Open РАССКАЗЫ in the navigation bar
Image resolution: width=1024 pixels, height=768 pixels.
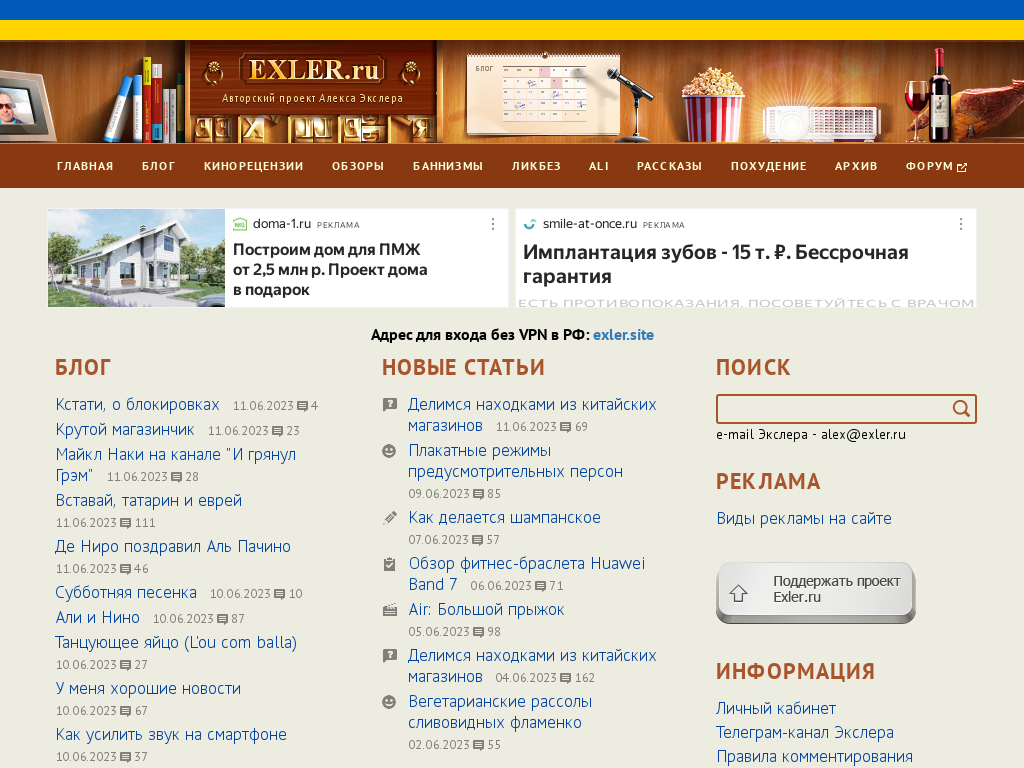669,166
